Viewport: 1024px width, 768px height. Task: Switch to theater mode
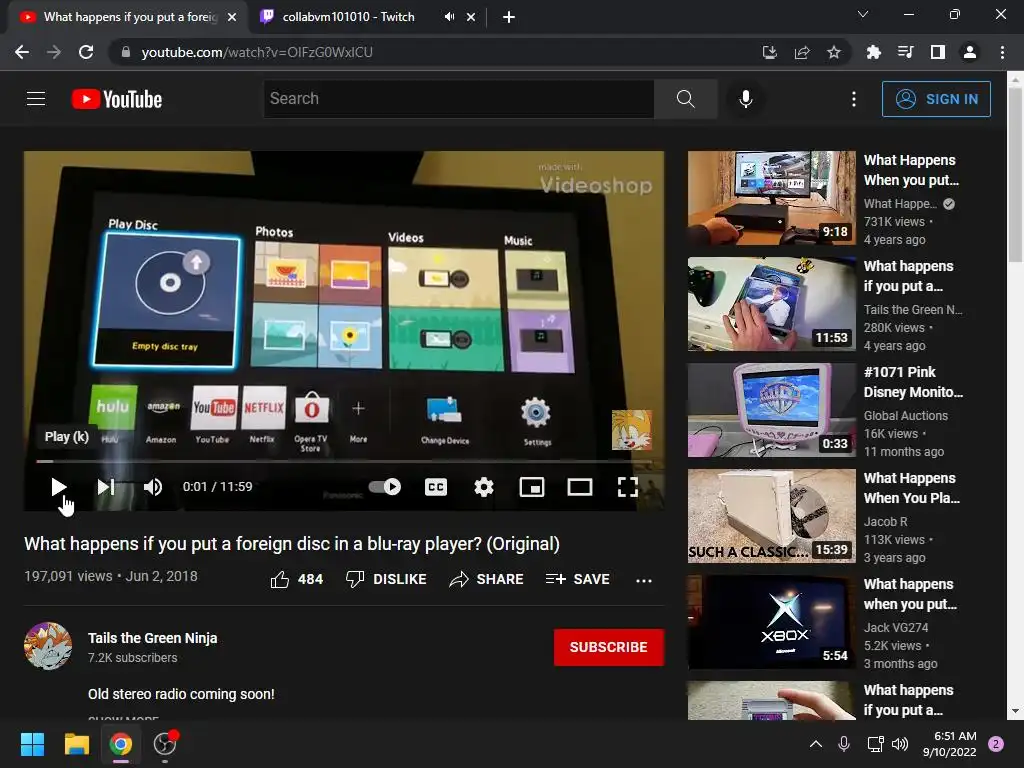[579, 487]
